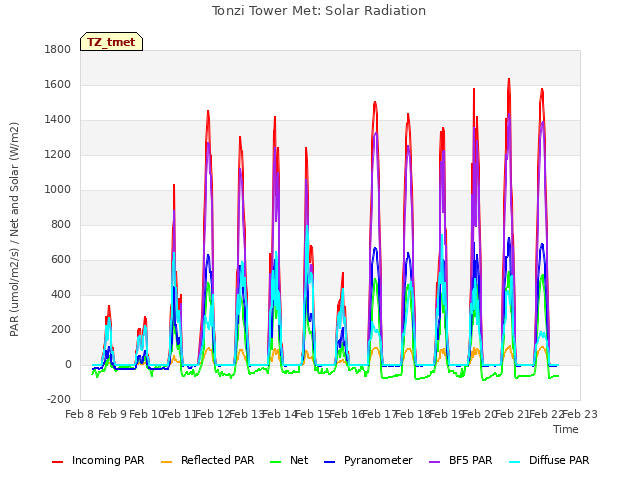Click the 1400 y-axis tick label
640x480 pixels.
click(x=58, y=120)
